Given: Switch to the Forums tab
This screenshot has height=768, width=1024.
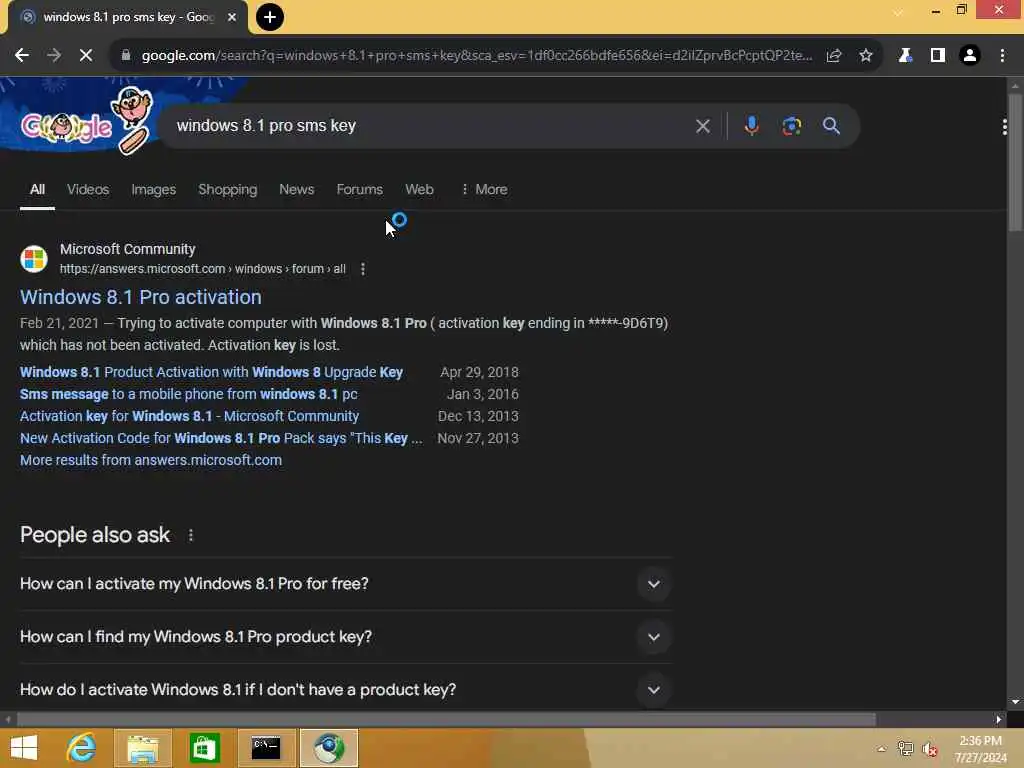Looking at the screenshot, I should pos(359,189).
